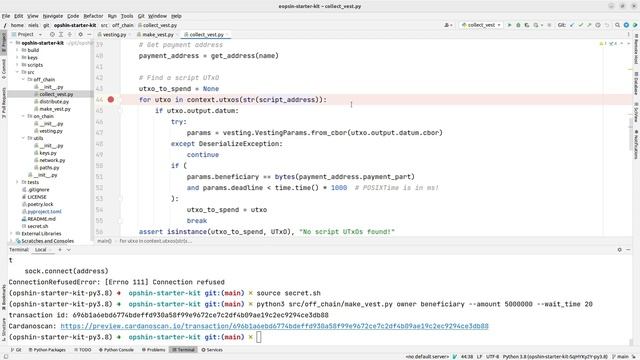Open Search Everywhere magnifier
The image size is (640, 360).
[618, 25]
